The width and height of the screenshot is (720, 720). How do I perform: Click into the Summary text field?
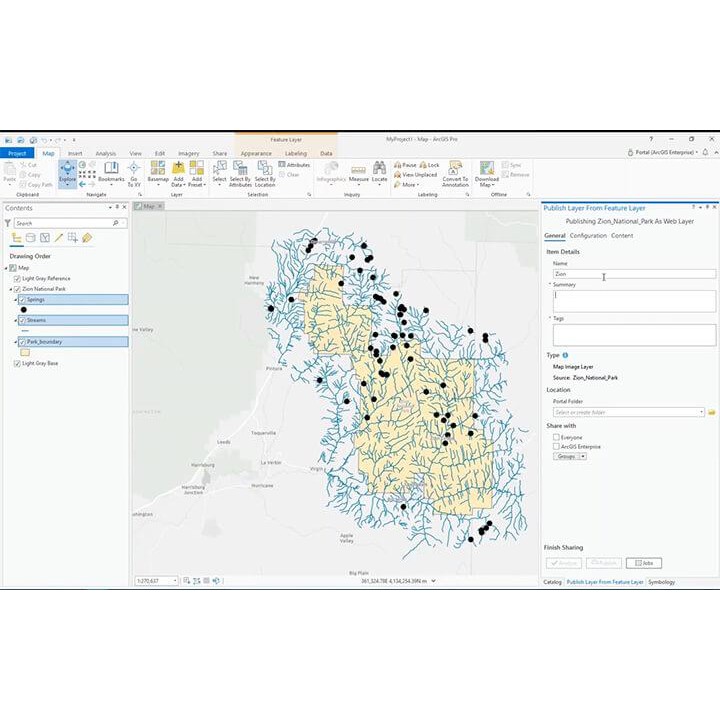pos(632,297)
